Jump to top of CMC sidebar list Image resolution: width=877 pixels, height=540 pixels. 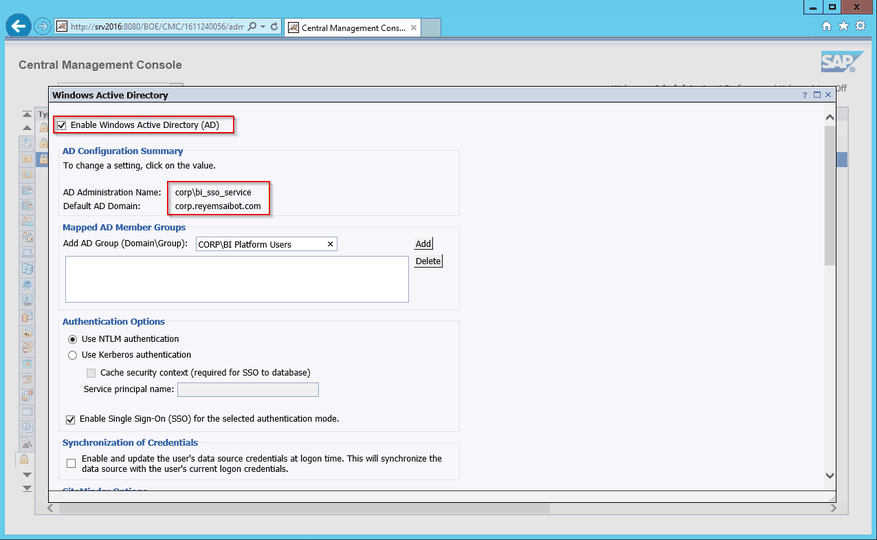click(27, 114)
